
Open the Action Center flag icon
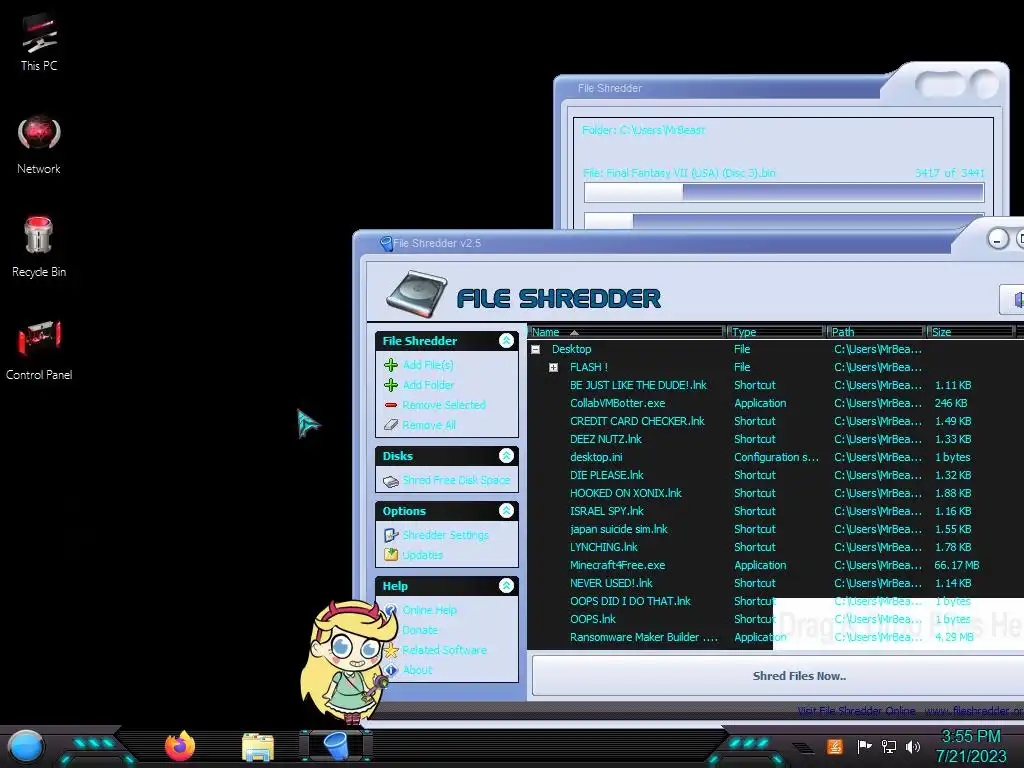(864, 746)
